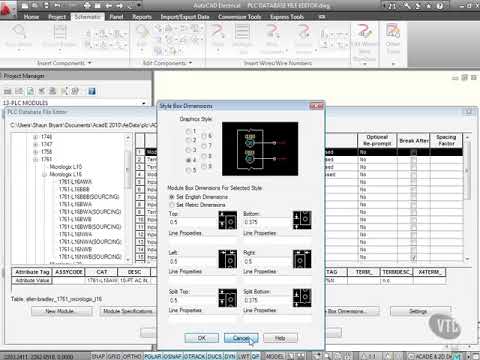
Task: Open quick access toolbar customize dropdown
Action: tap(138, 5)
